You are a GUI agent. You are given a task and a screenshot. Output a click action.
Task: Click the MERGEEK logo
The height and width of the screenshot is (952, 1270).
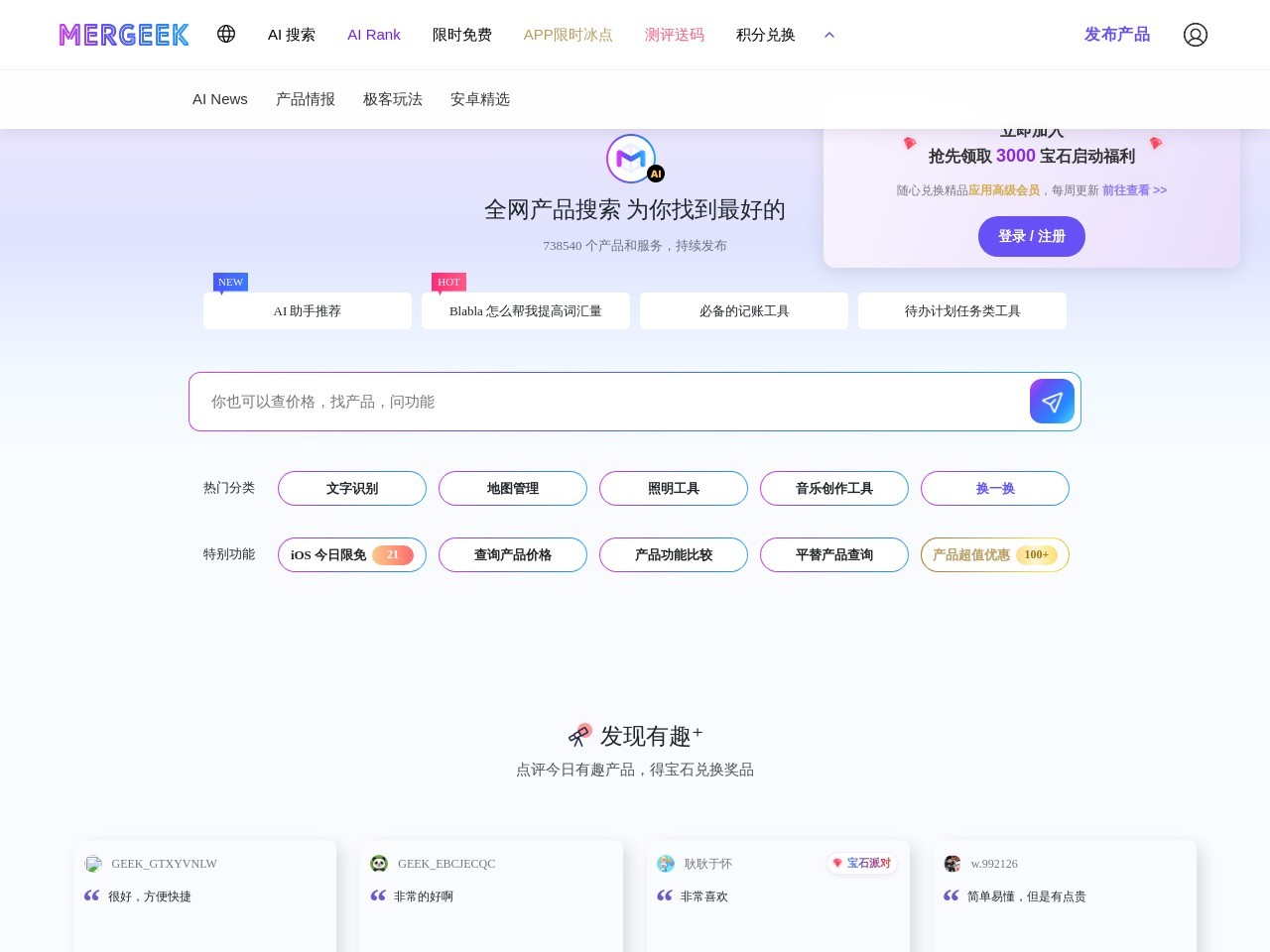124,35
